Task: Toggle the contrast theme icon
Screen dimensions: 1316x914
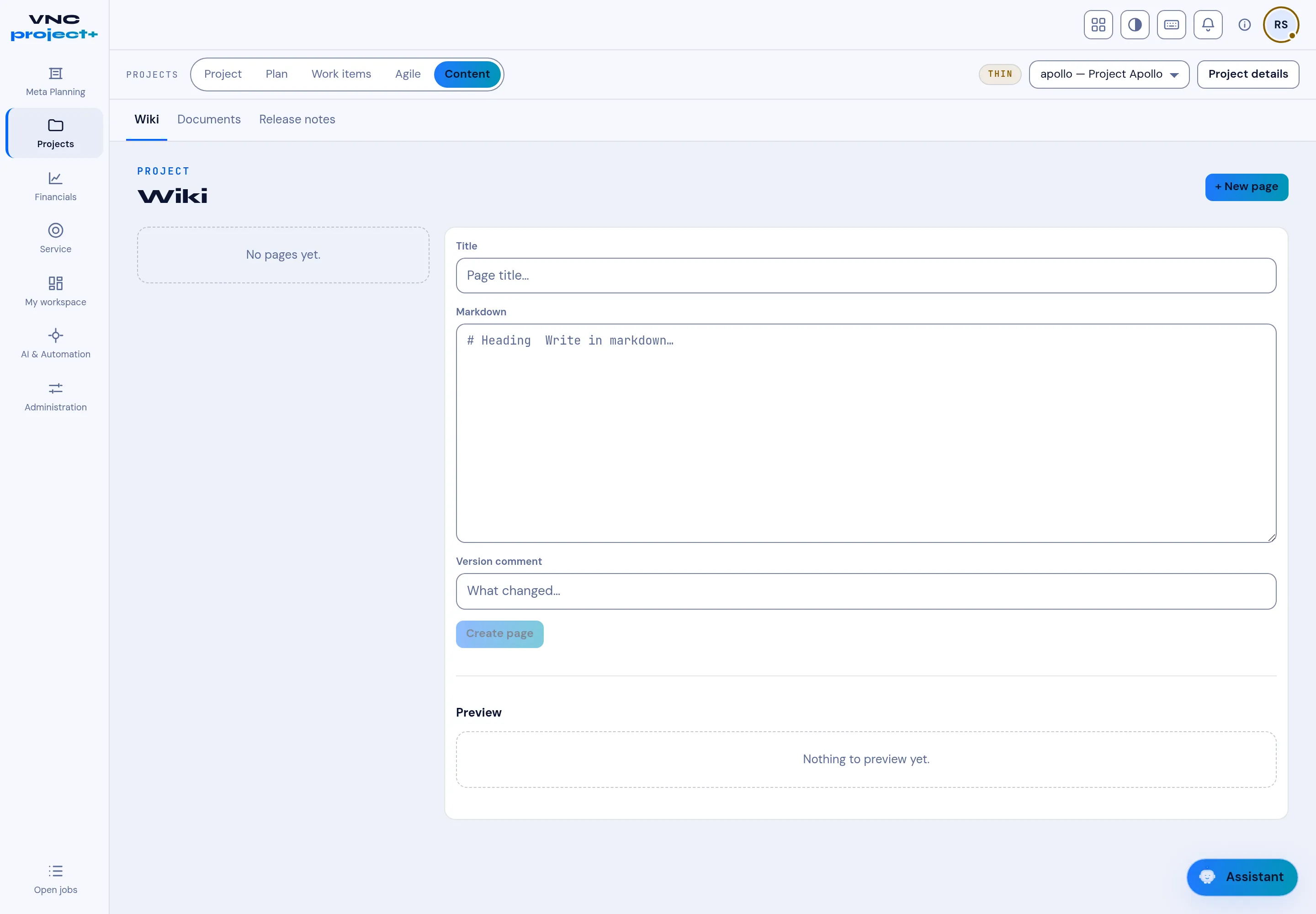Action: 1135,25
